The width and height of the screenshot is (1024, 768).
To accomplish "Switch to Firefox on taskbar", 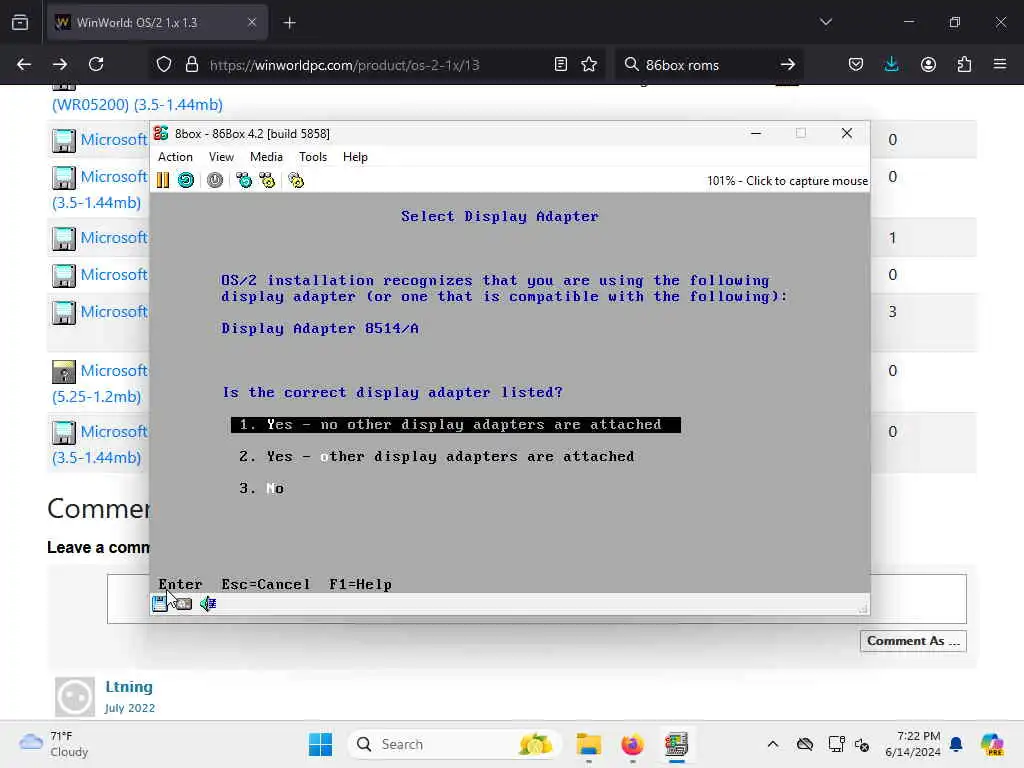I will 632,744.
